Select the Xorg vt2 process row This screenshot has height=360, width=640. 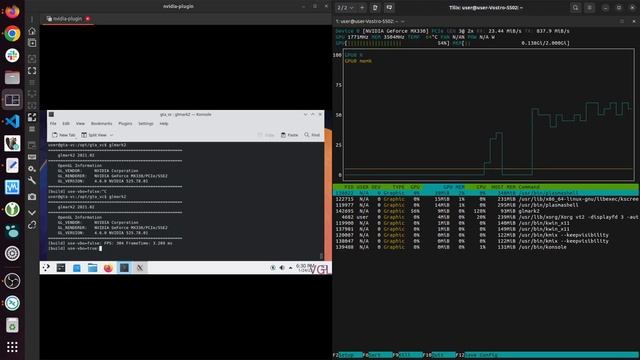click(x=486, y=217)
